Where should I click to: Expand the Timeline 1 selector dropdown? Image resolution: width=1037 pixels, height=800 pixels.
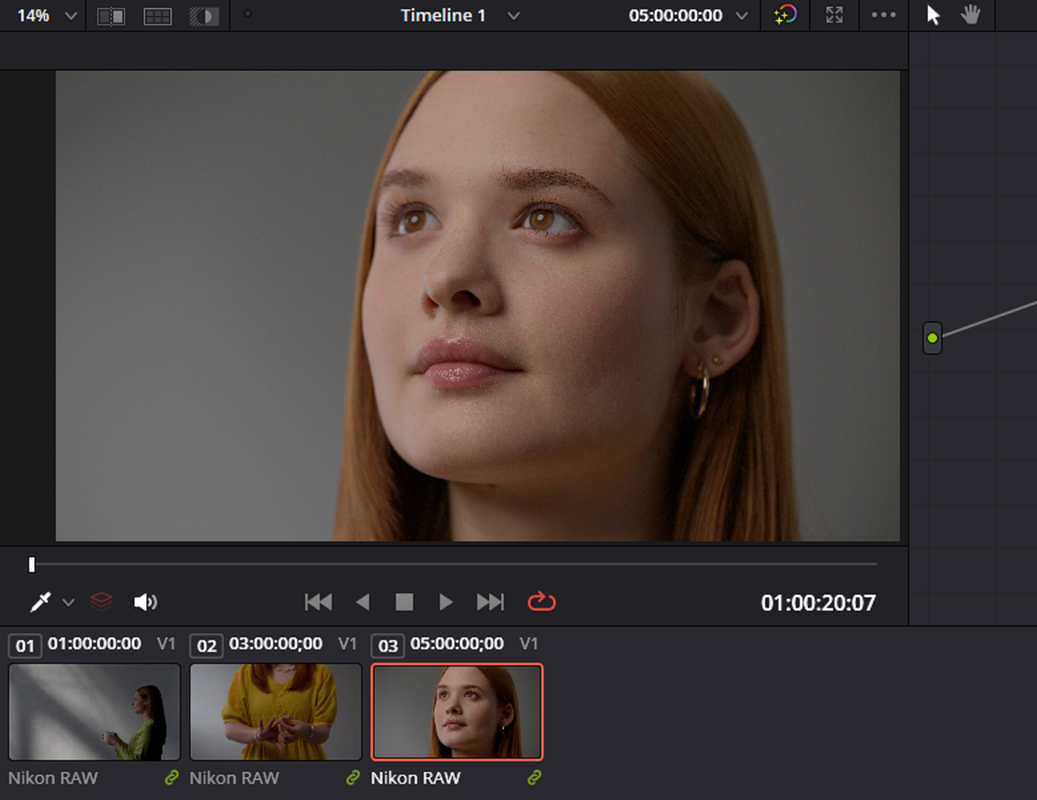point(514,16)
